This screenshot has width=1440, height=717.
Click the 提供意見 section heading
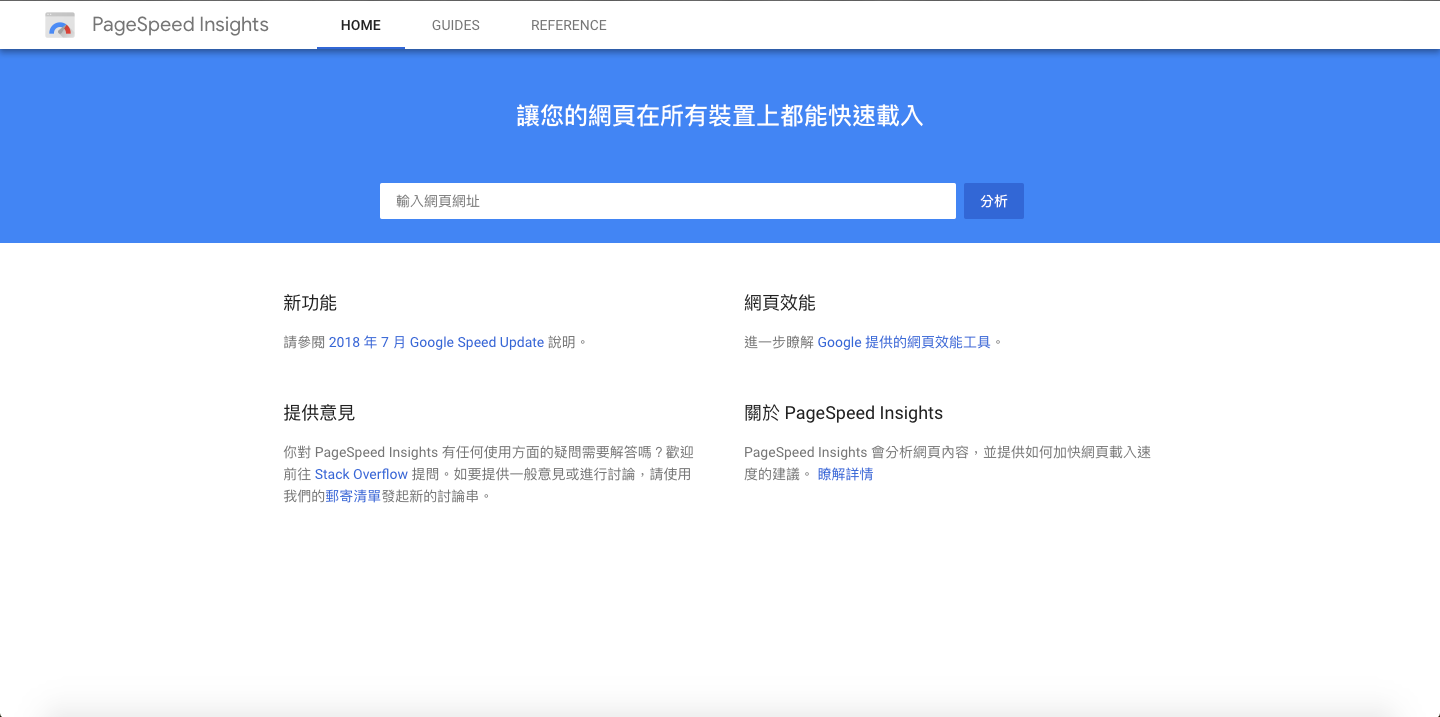click(319, 413)
